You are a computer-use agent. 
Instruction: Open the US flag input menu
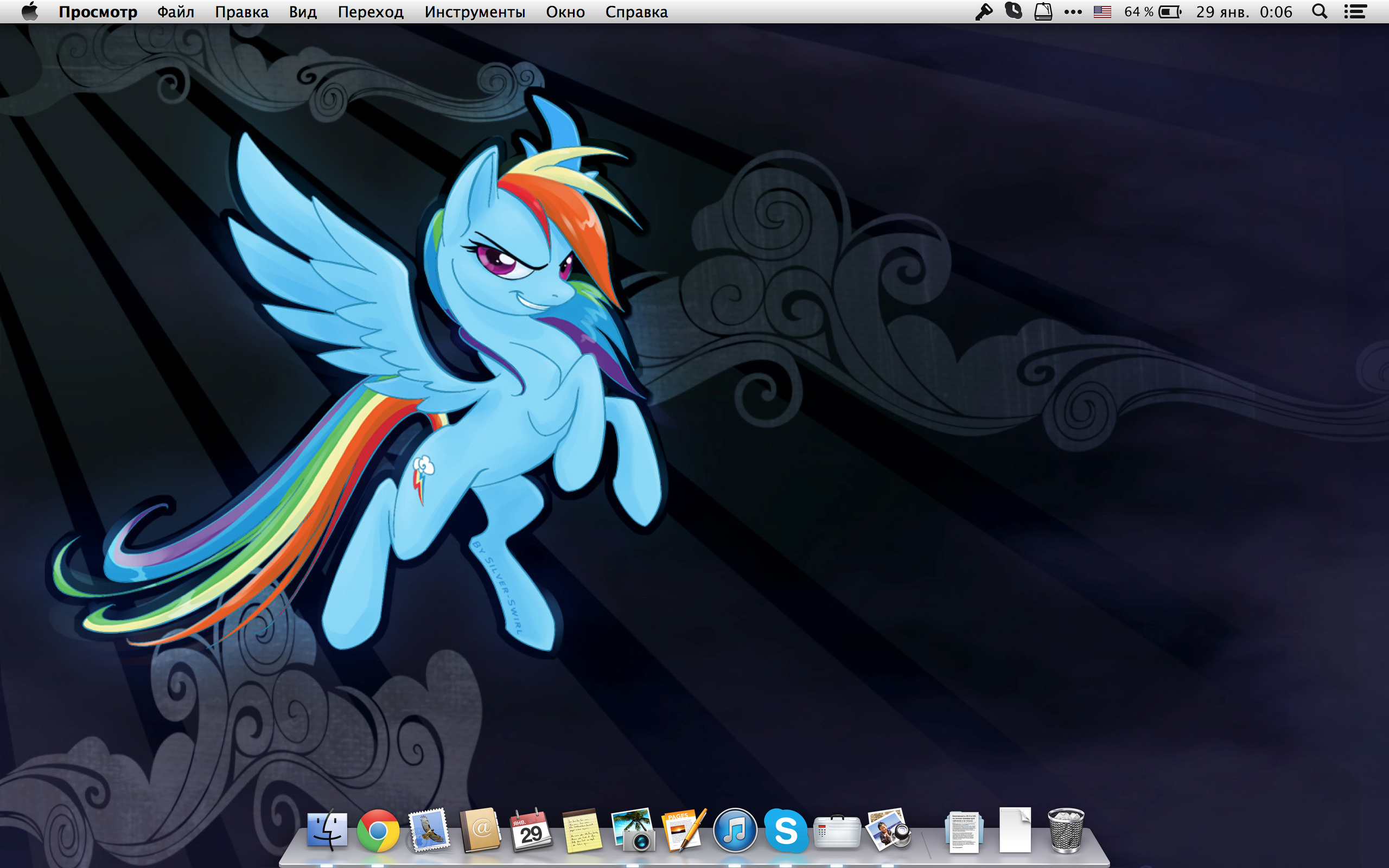tap(1102, 12)
